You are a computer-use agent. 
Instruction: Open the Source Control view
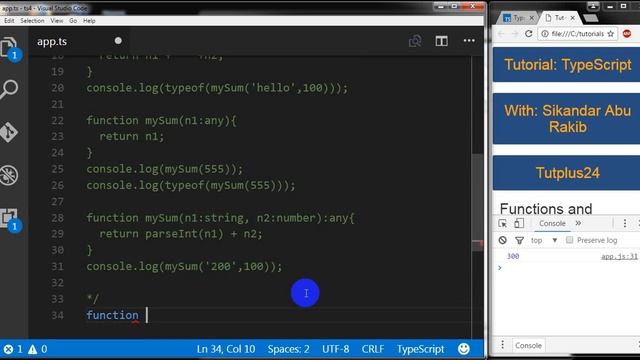9,132
